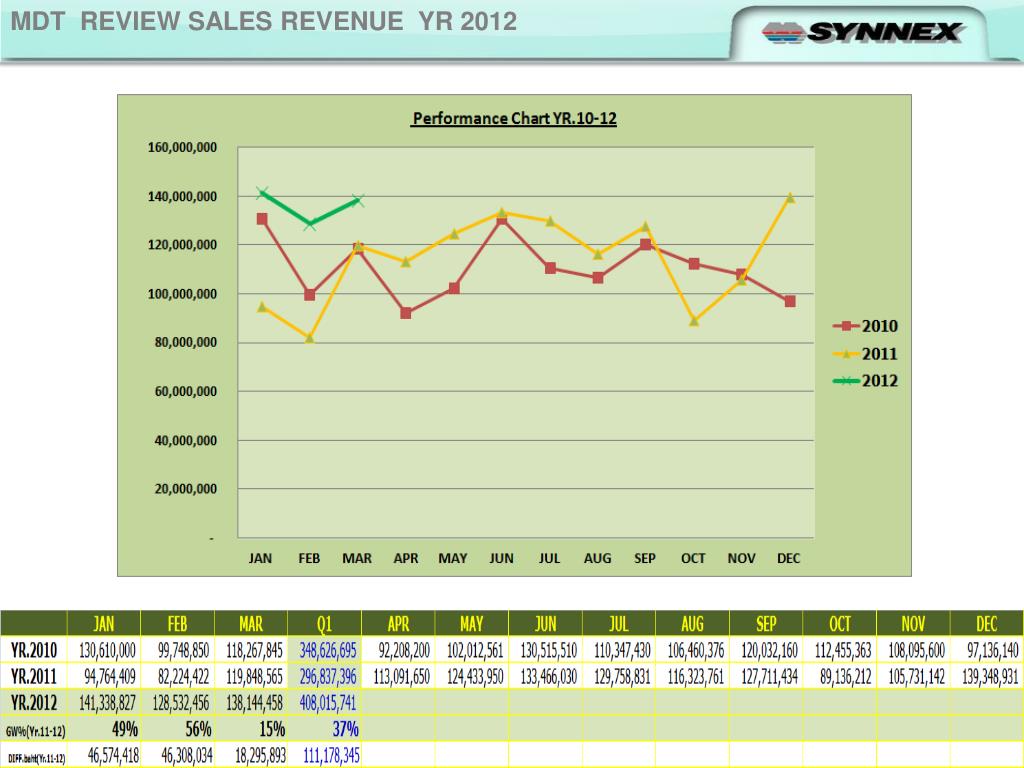Click the 80,000,000 axis label
Viewport: 1024px width, 768px height.
click(x=185, y=342)
